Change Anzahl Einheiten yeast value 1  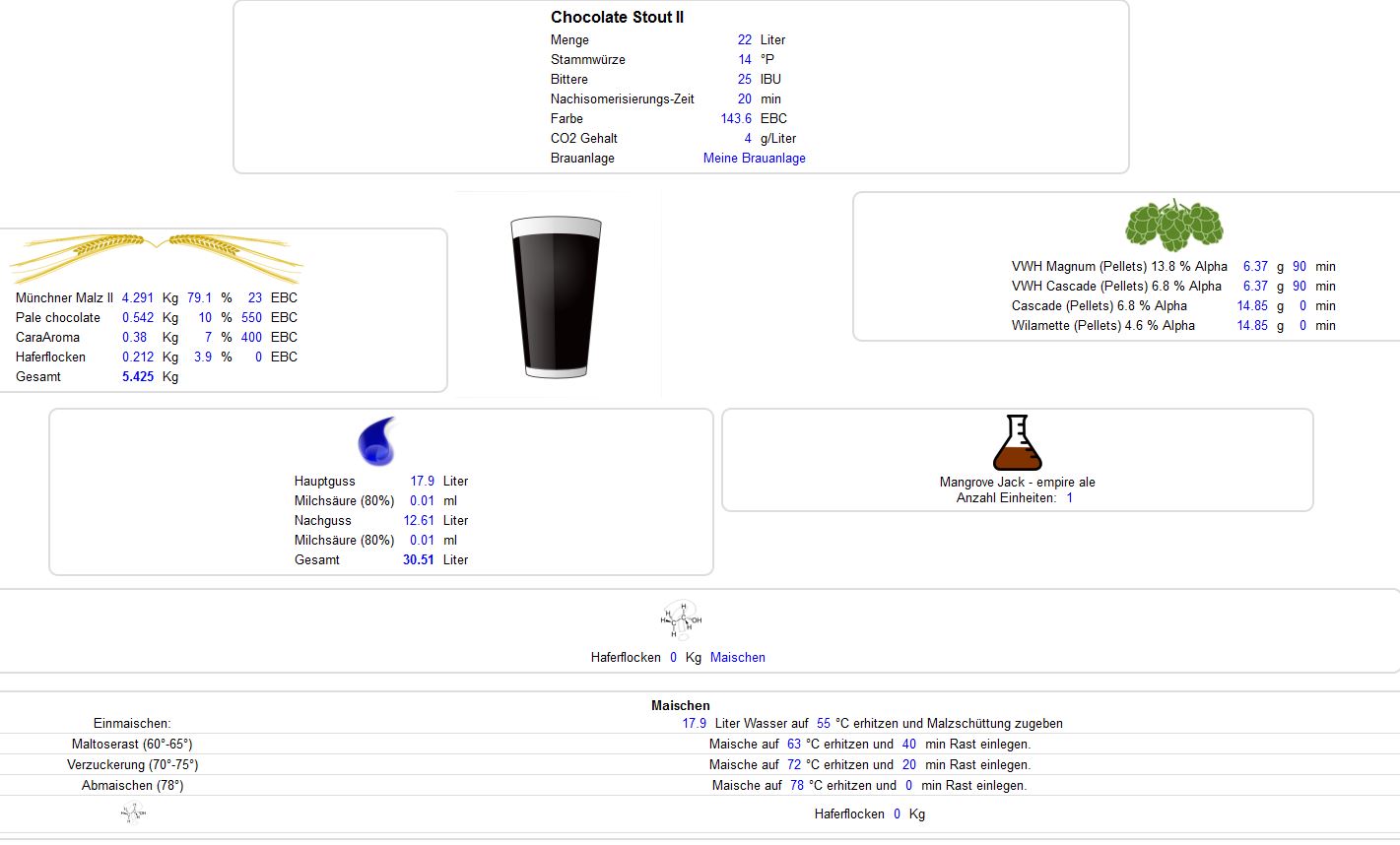[1069, 497]
